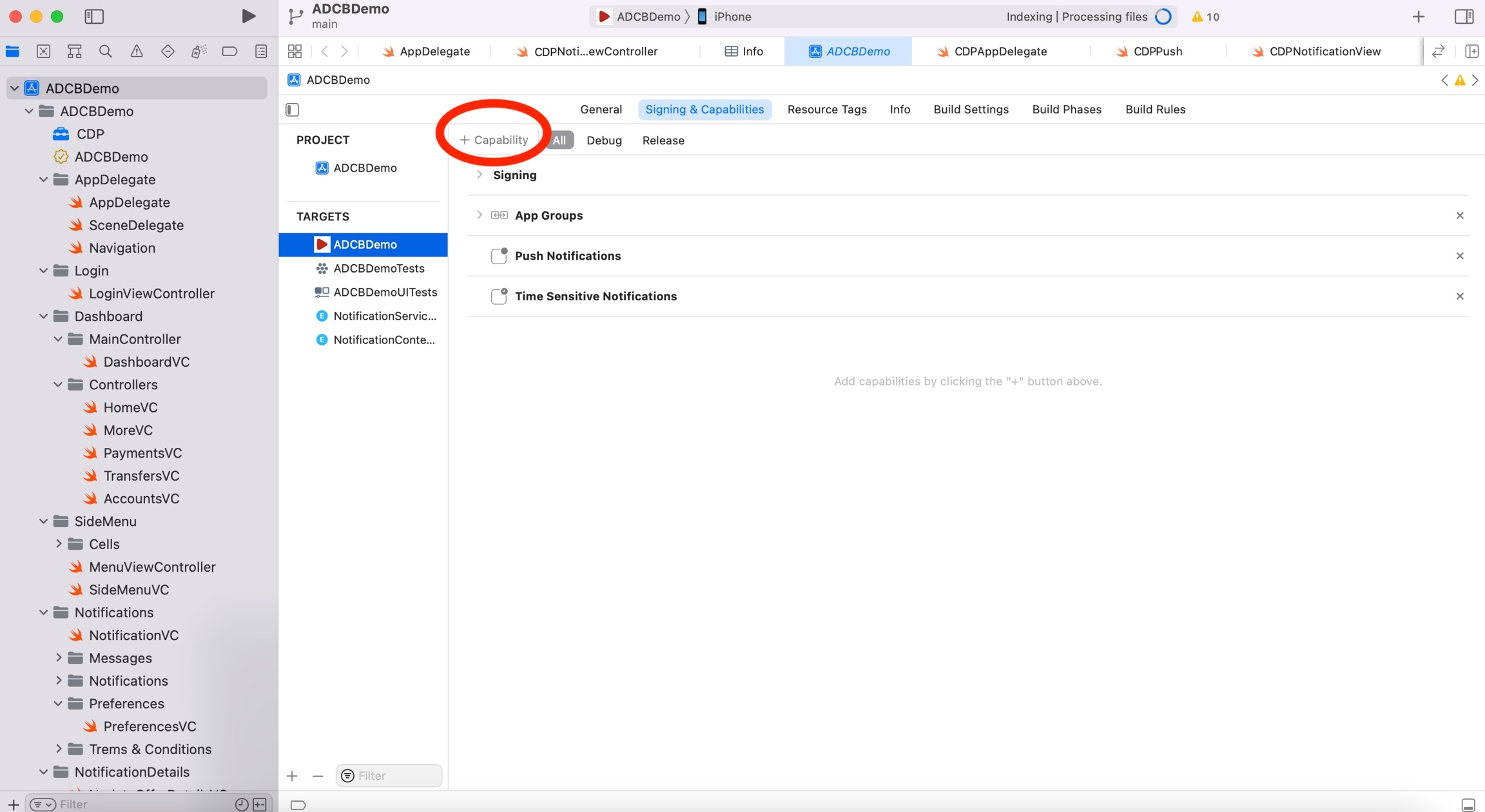Screen dimensions: 1485x812
Task: Click the yellow warnings count indicator
Action: (1205, 17)
